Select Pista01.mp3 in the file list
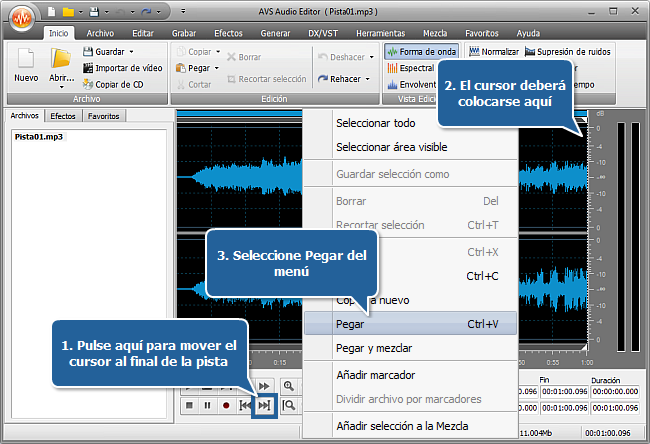The image size is (650, 444). point(37,136)
